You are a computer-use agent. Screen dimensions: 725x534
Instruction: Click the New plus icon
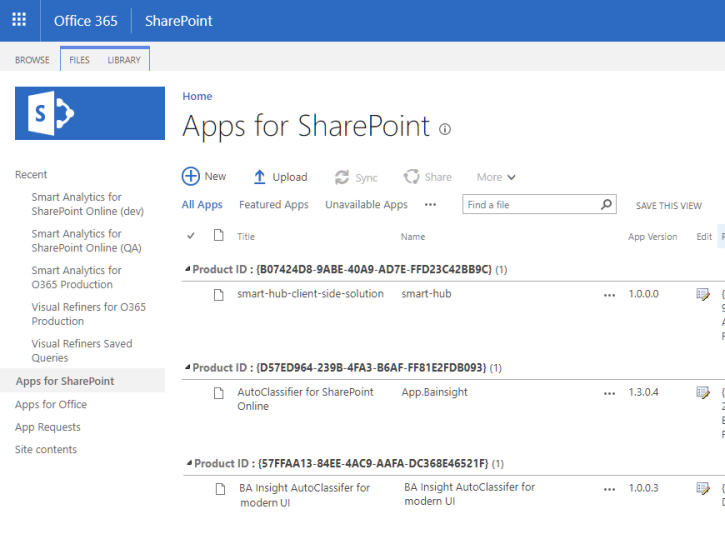pos(191,176)
